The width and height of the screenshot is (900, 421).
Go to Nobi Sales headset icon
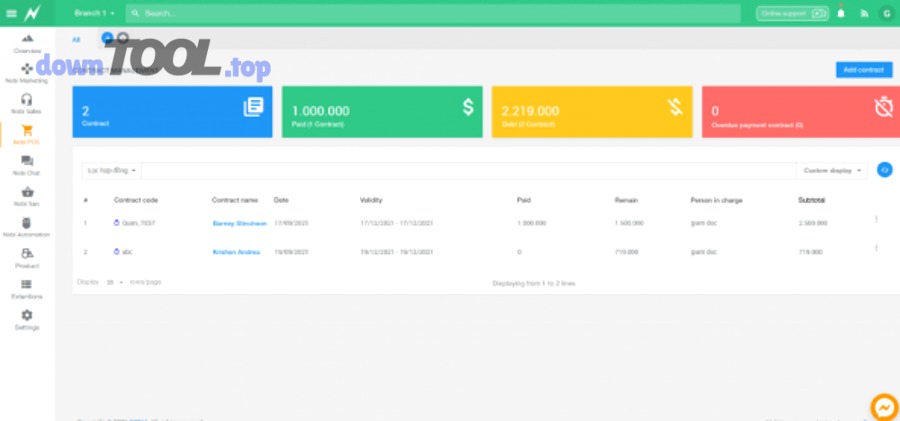point(27,103)
